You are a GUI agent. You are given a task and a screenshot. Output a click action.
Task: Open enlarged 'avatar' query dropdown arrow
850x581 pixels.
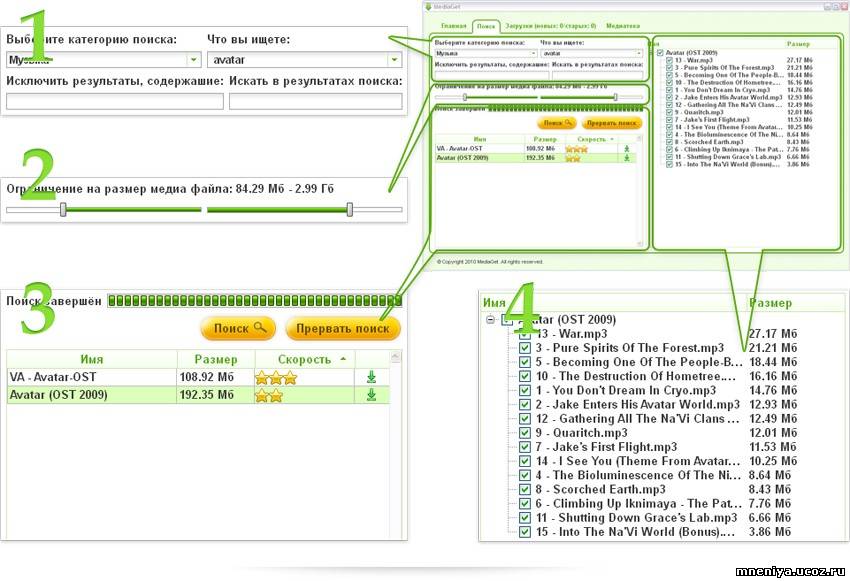(x=395, y=60)
